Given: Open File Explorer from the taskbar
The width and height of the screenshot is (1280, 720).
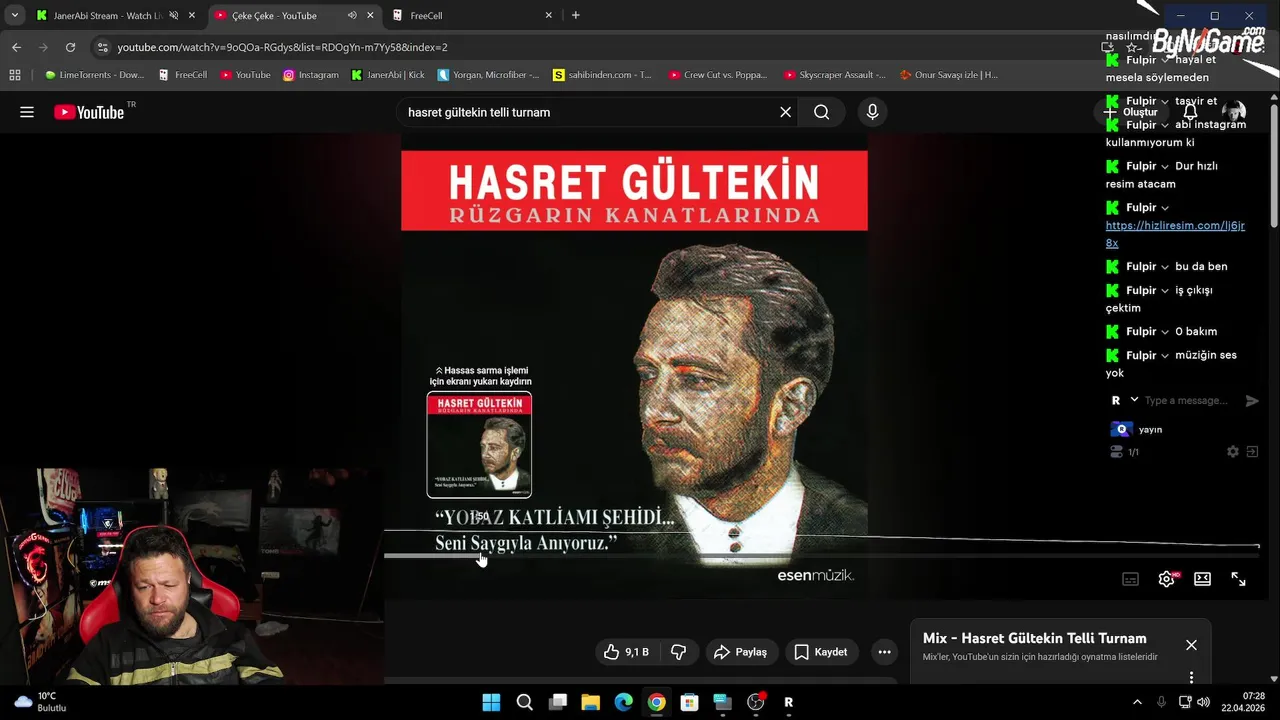Looking at the screenshot, I should [590, 702].
